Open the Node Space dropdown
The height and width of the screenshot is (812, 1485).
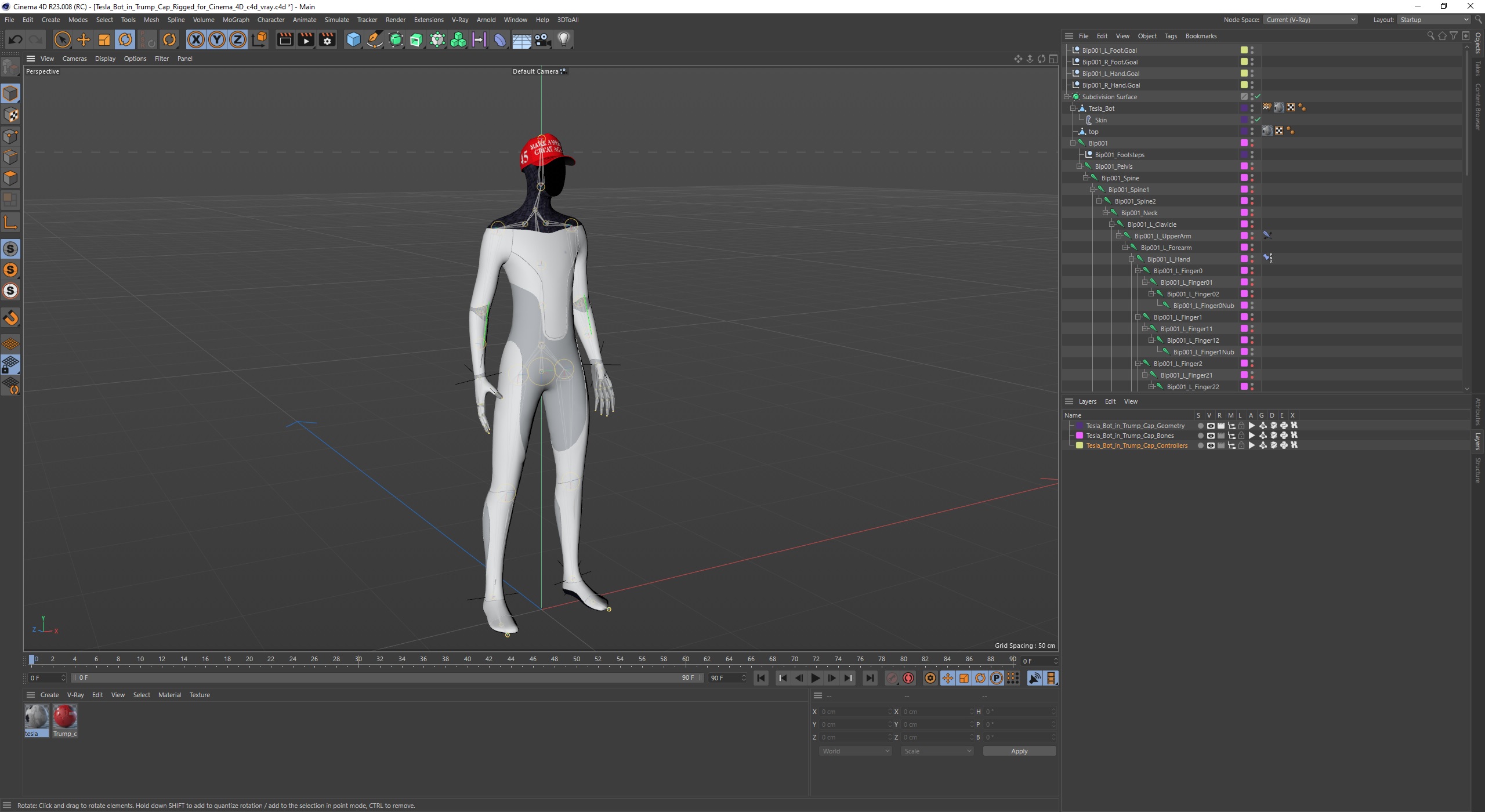tap(1310, 20)
